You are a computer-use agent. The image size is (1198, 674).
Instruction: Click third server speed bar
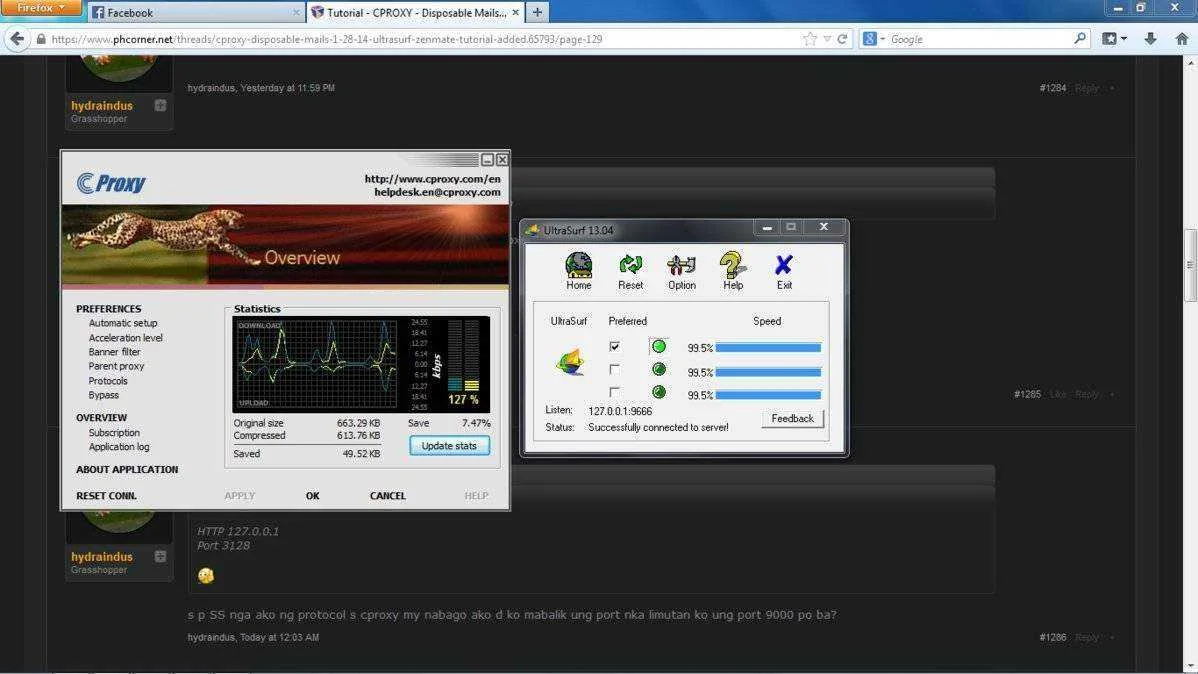pos(768,395)
